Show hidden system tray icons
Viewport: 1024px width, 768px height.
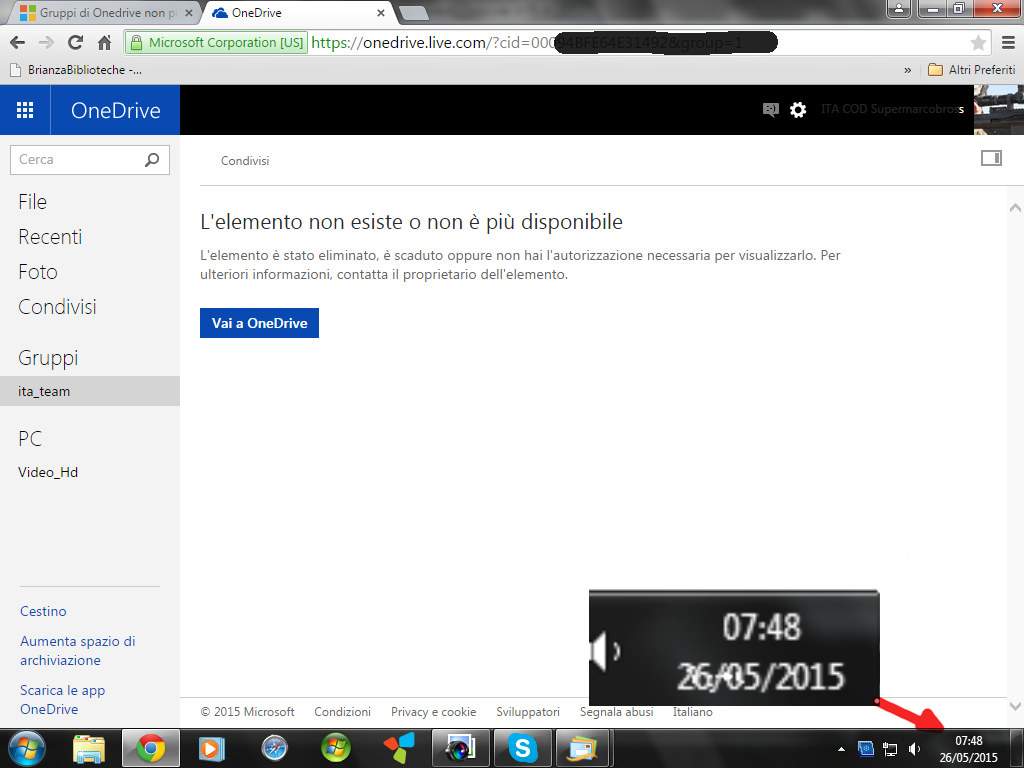[841, 749]
